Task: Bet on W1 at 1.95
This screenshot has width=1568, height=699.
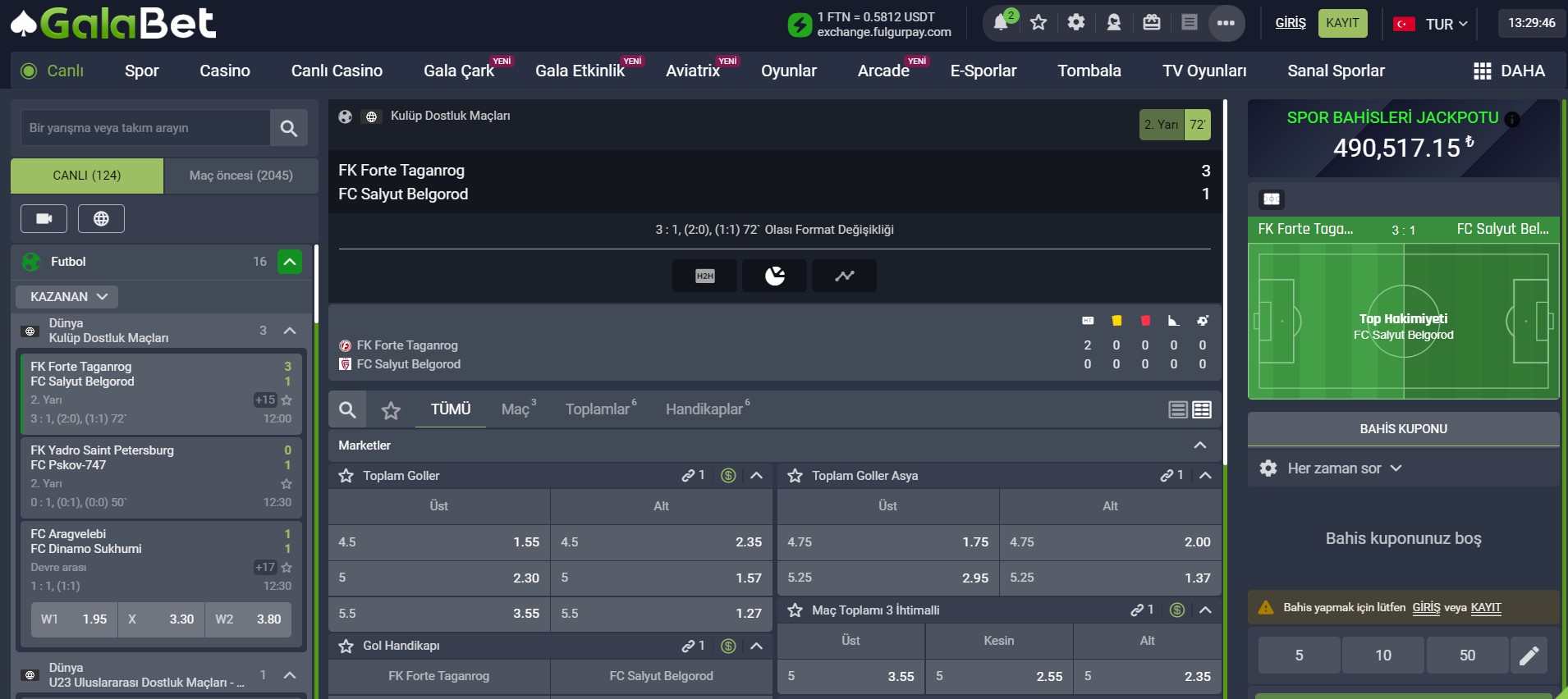Action: point(75,619)
